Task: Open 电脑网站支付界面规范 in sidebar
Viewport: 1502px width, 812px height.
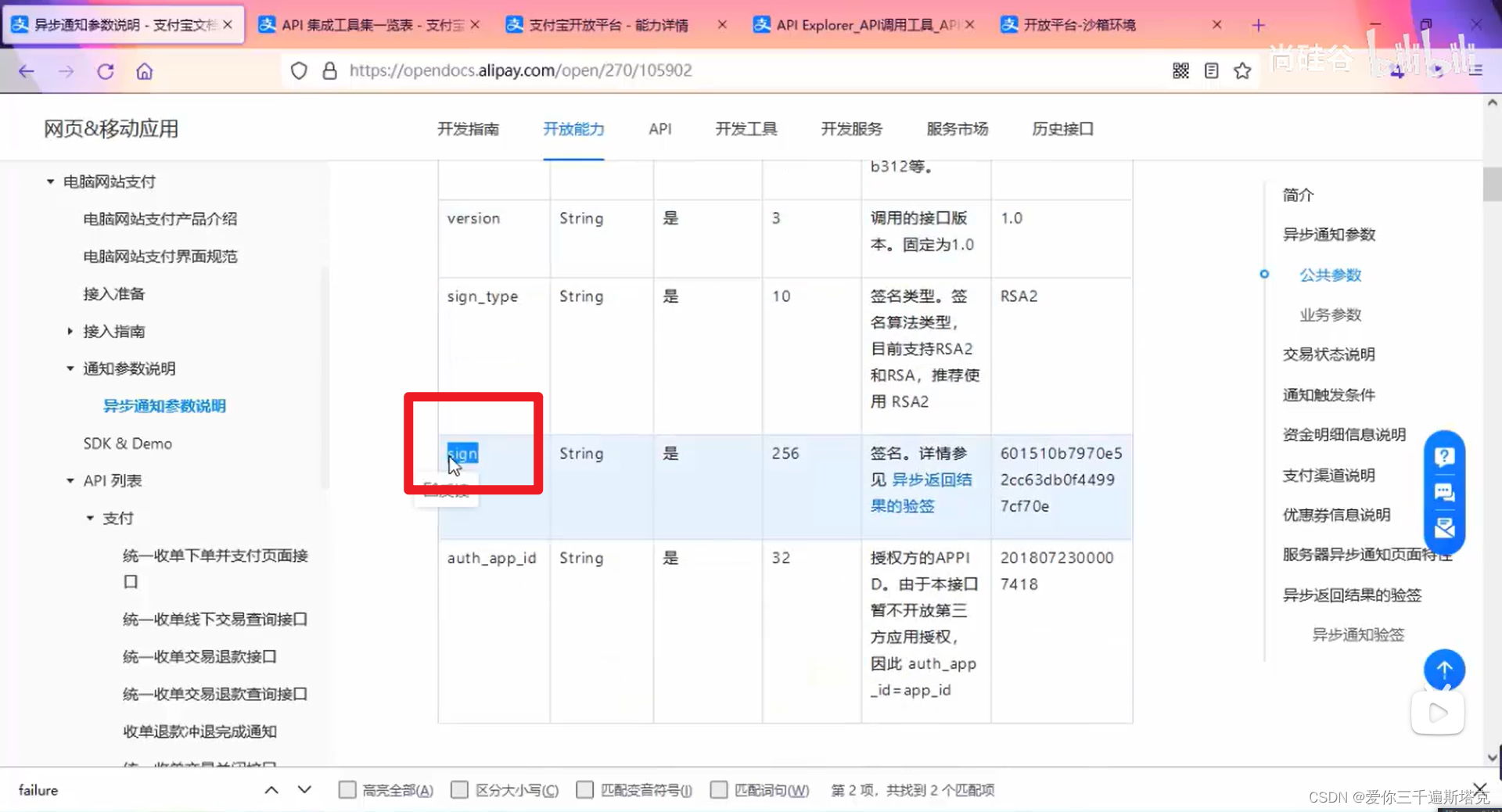Action: click(x=160, y=257)
